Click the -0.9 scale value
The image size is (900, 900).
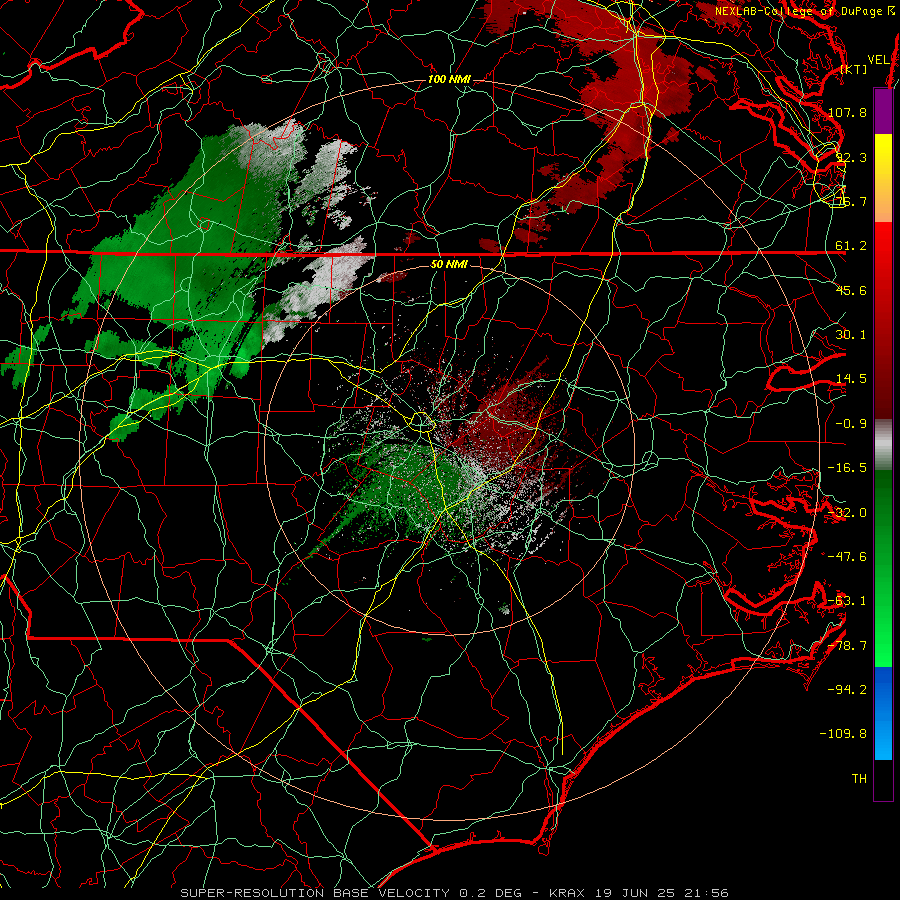pos(851,424)
